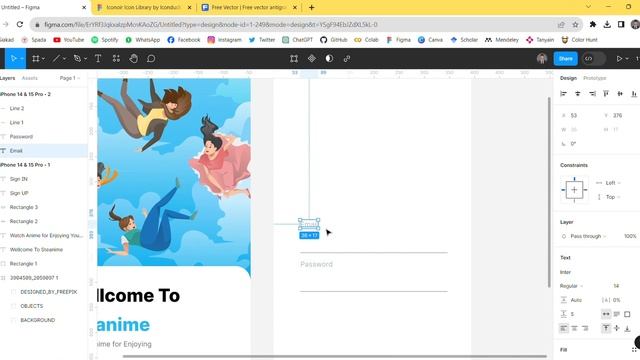Toggle Dev Mode switch

coord(593,59)
